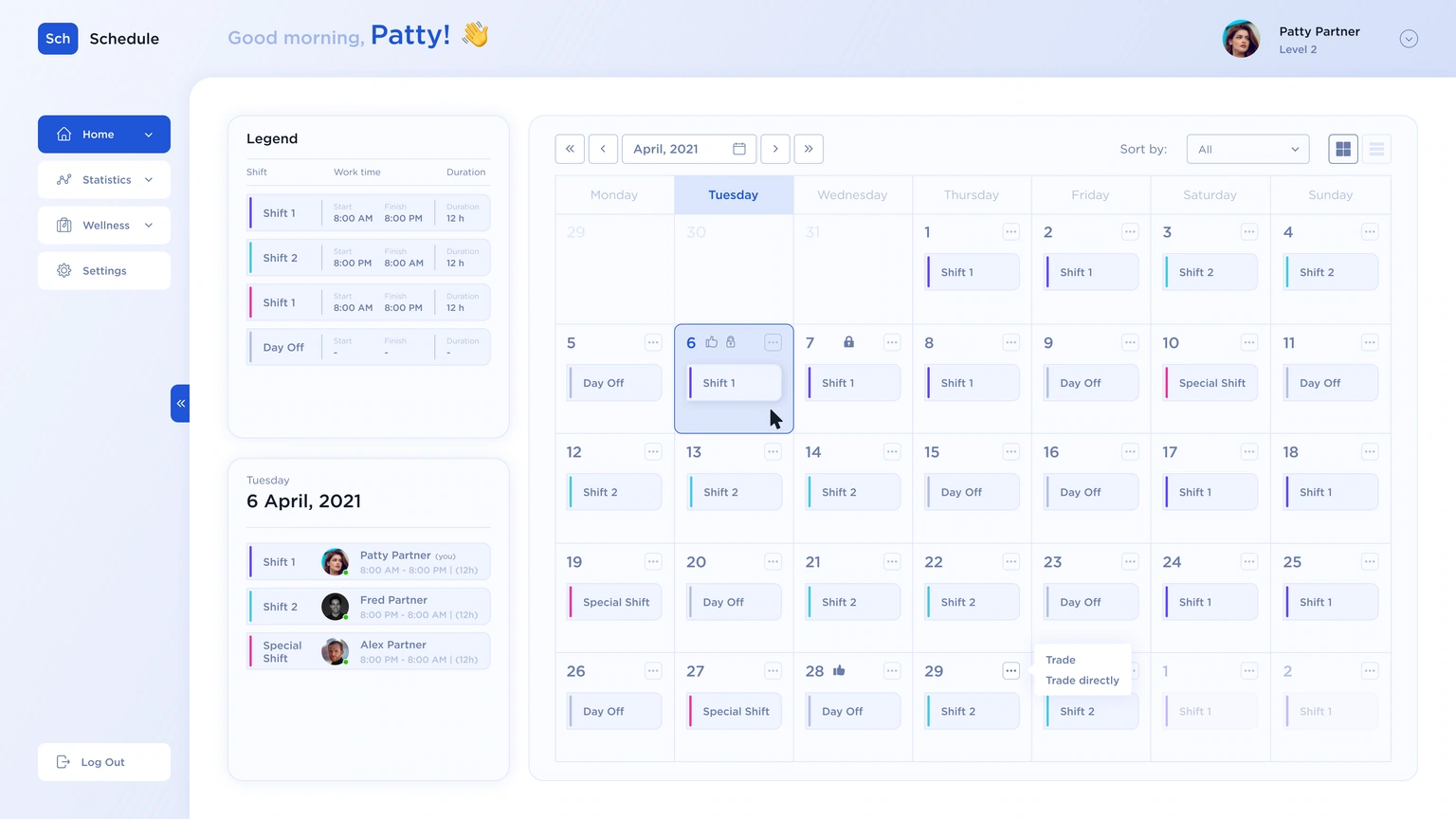The image size is (1456, 819).
Task: Click Shift 1 on April 6
Action: pyautogui.click(x=735, y=383)
